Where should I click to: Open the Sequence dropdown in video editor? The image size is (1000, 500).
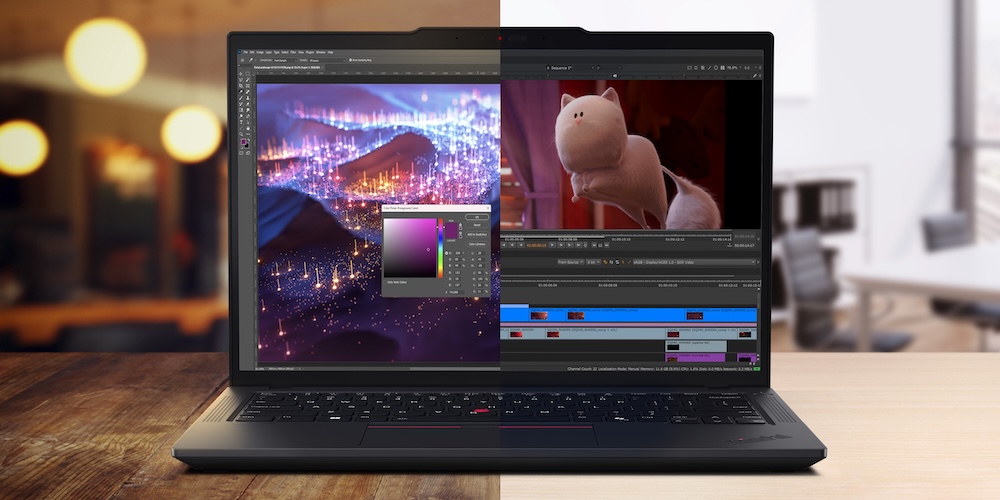[x=571, y=68]
